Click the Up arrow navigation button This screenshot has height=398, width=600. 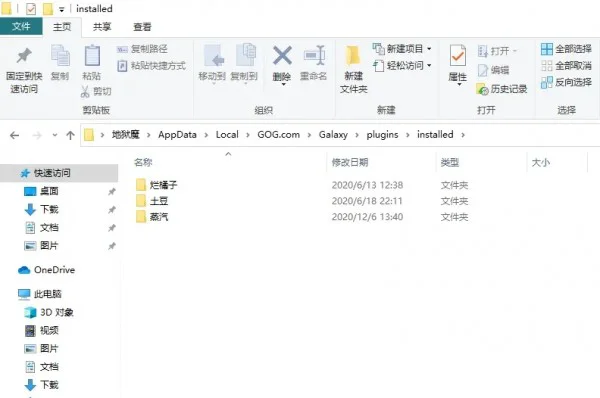(x=70, y=135)
